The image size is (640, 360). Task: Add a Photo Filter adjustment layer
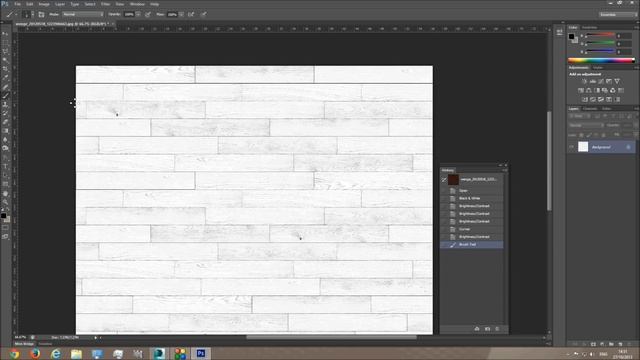tap(605, 90)
